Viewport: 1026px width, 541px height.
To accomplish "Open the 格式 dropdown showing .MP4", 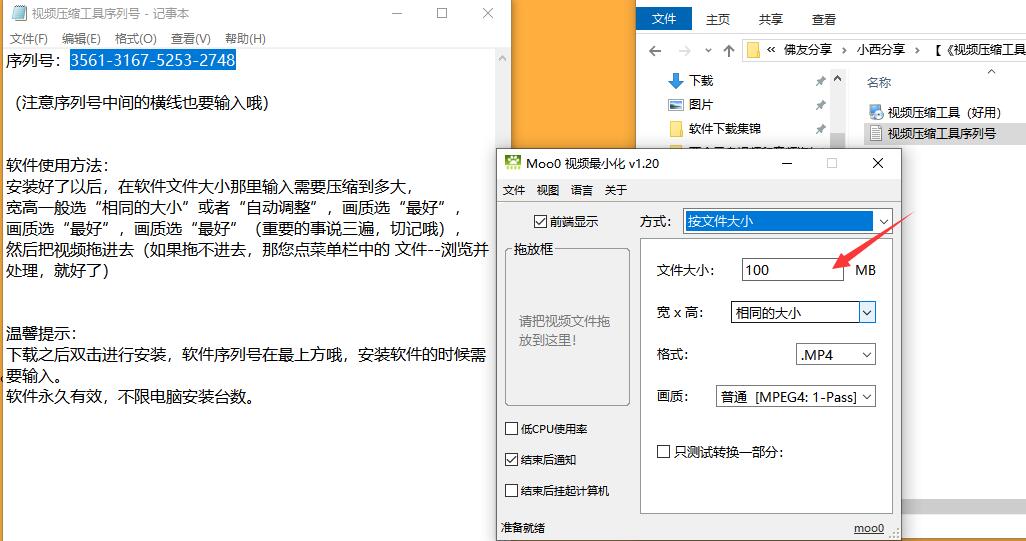I will [x=836, y=355].
